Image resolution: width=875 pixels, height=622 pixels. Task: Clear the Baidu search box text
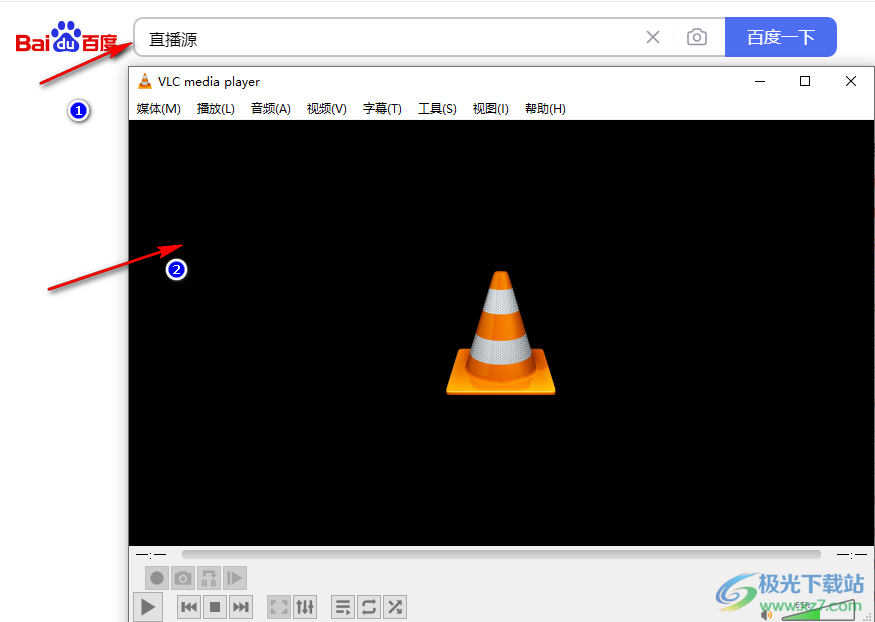653,37
